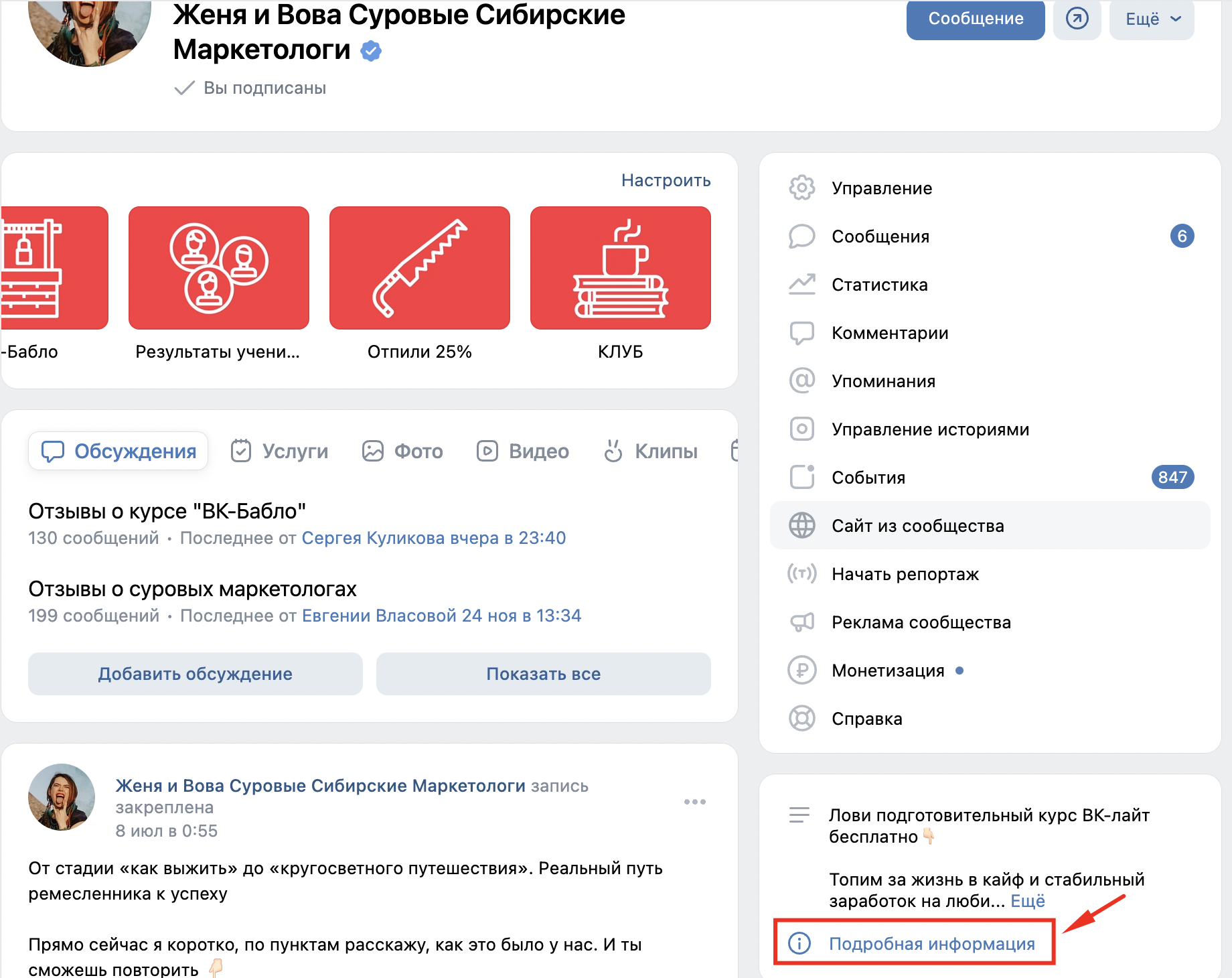Image resolution: width=1232 pixels, height=978 pixels.
Task: Click the share arrow icon button
Action: pos(1077,19)
